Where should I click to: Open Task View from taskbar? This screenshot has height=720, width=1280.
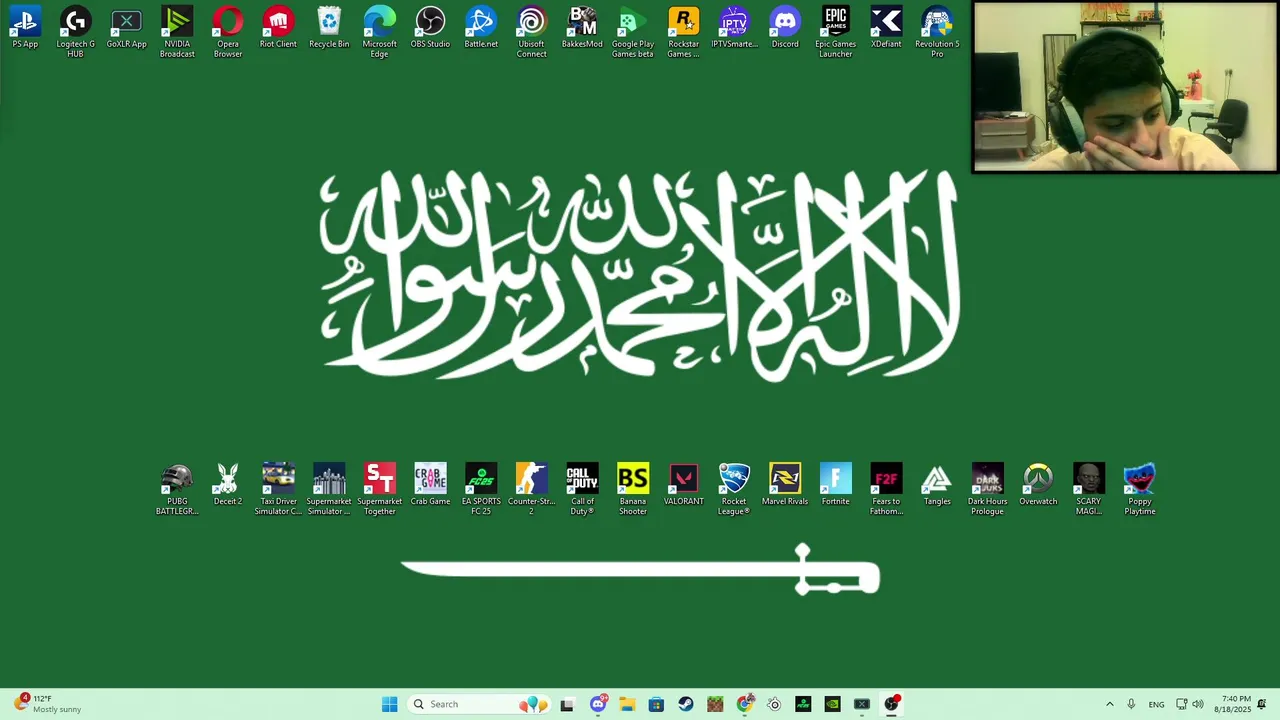[x=567, y=704]
